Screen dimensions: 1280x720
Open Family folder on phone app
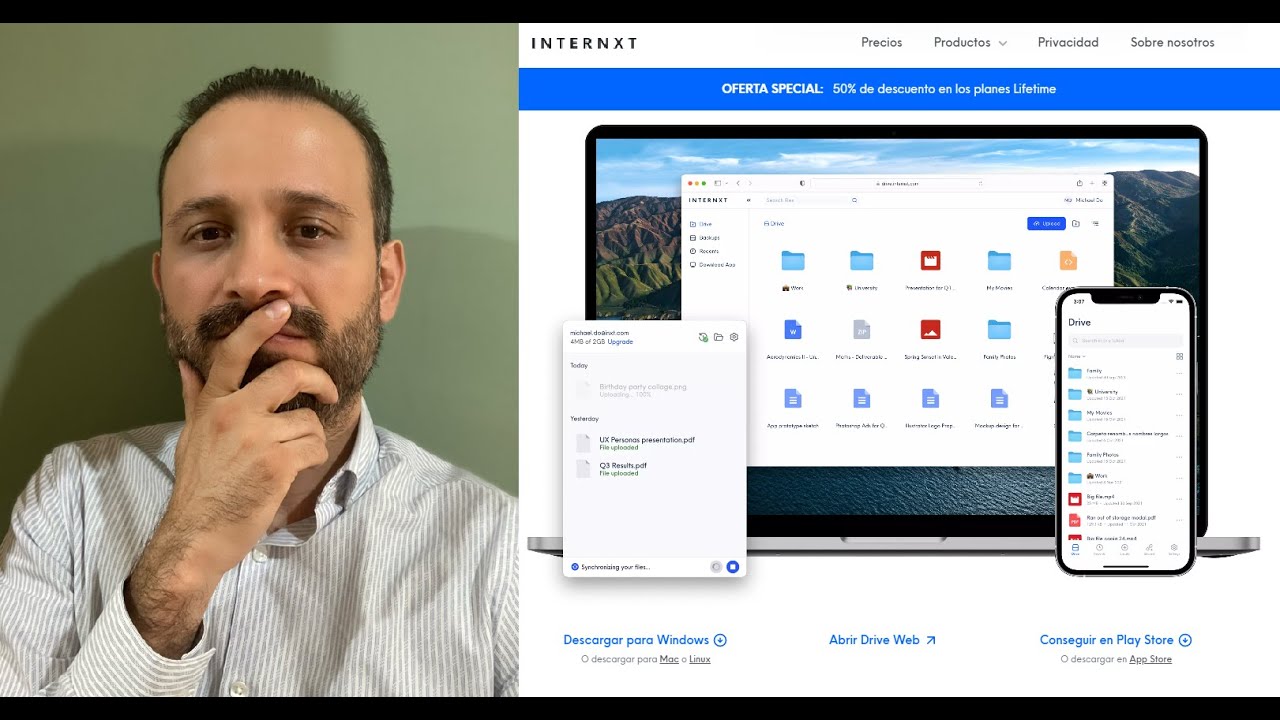click(x=1125, y=373)
